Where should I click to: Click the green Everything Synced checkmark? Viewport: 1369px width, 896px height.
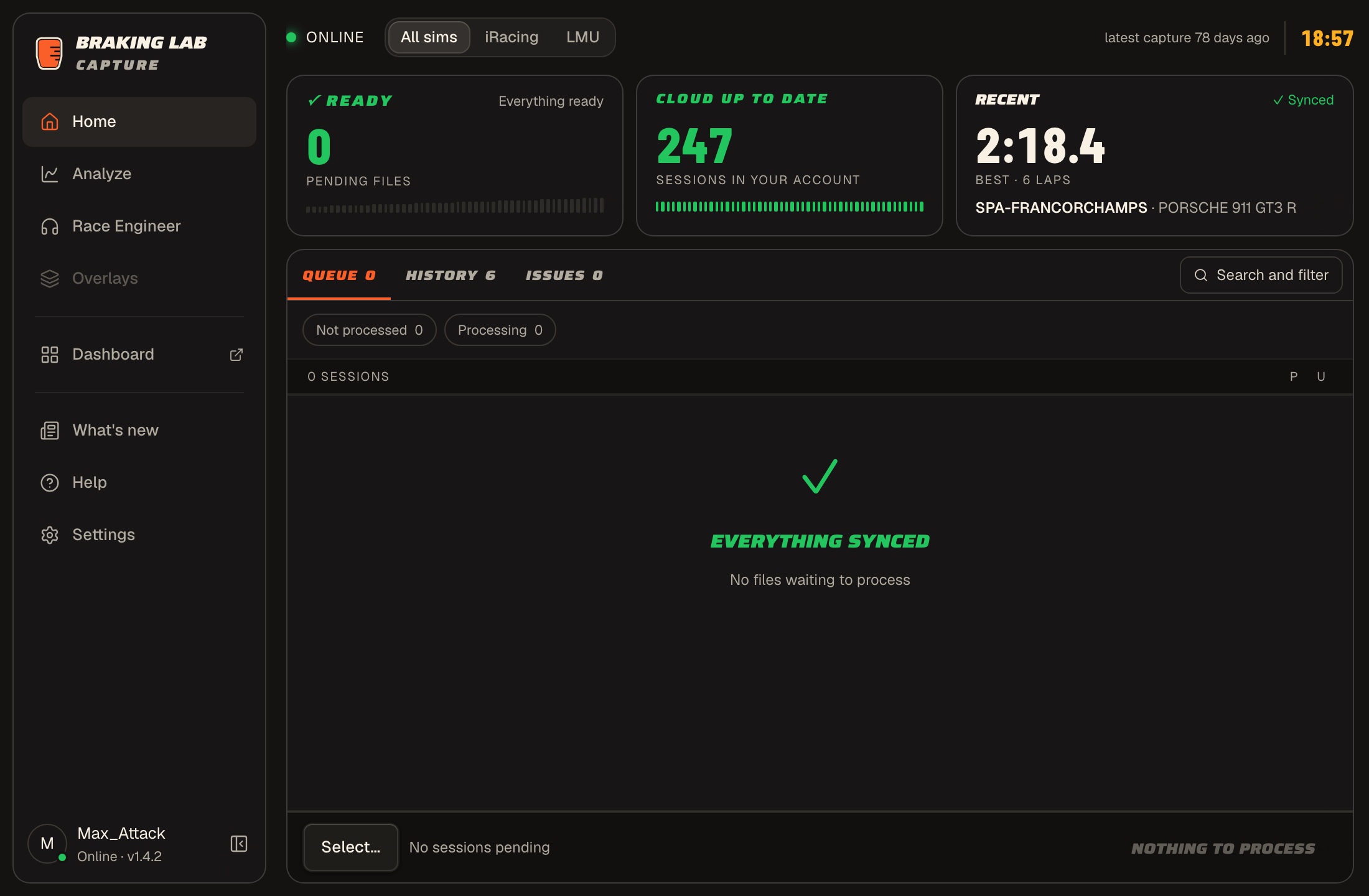[820, 477]
